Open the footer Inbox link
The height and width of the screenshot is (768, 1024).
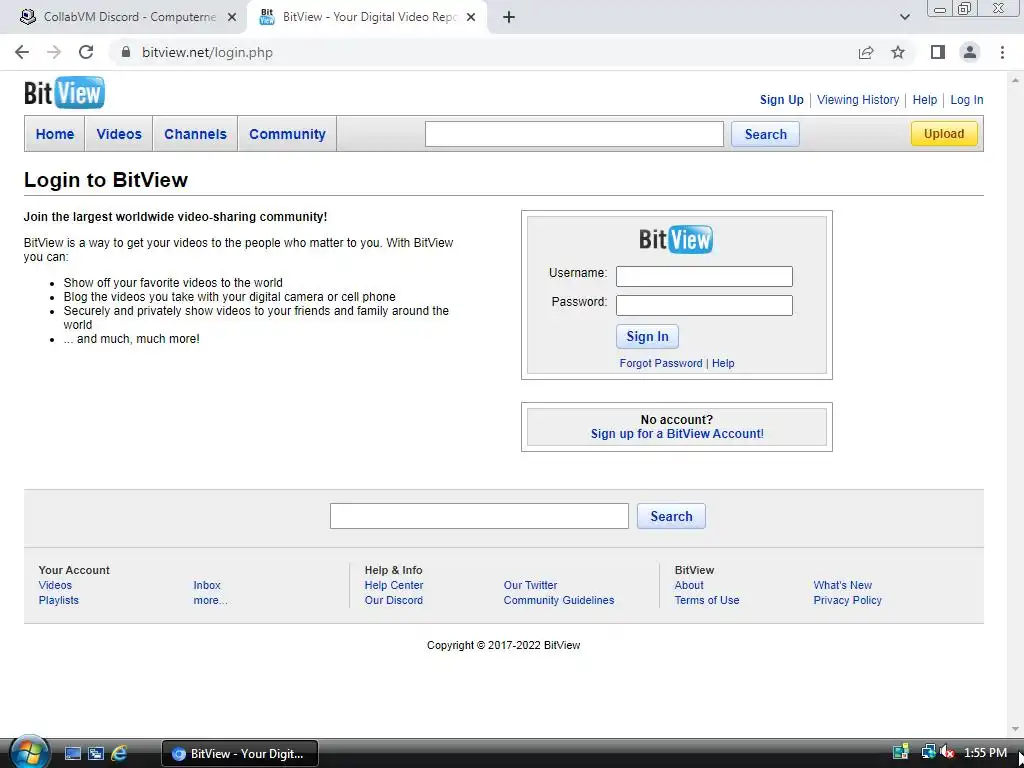207,585
